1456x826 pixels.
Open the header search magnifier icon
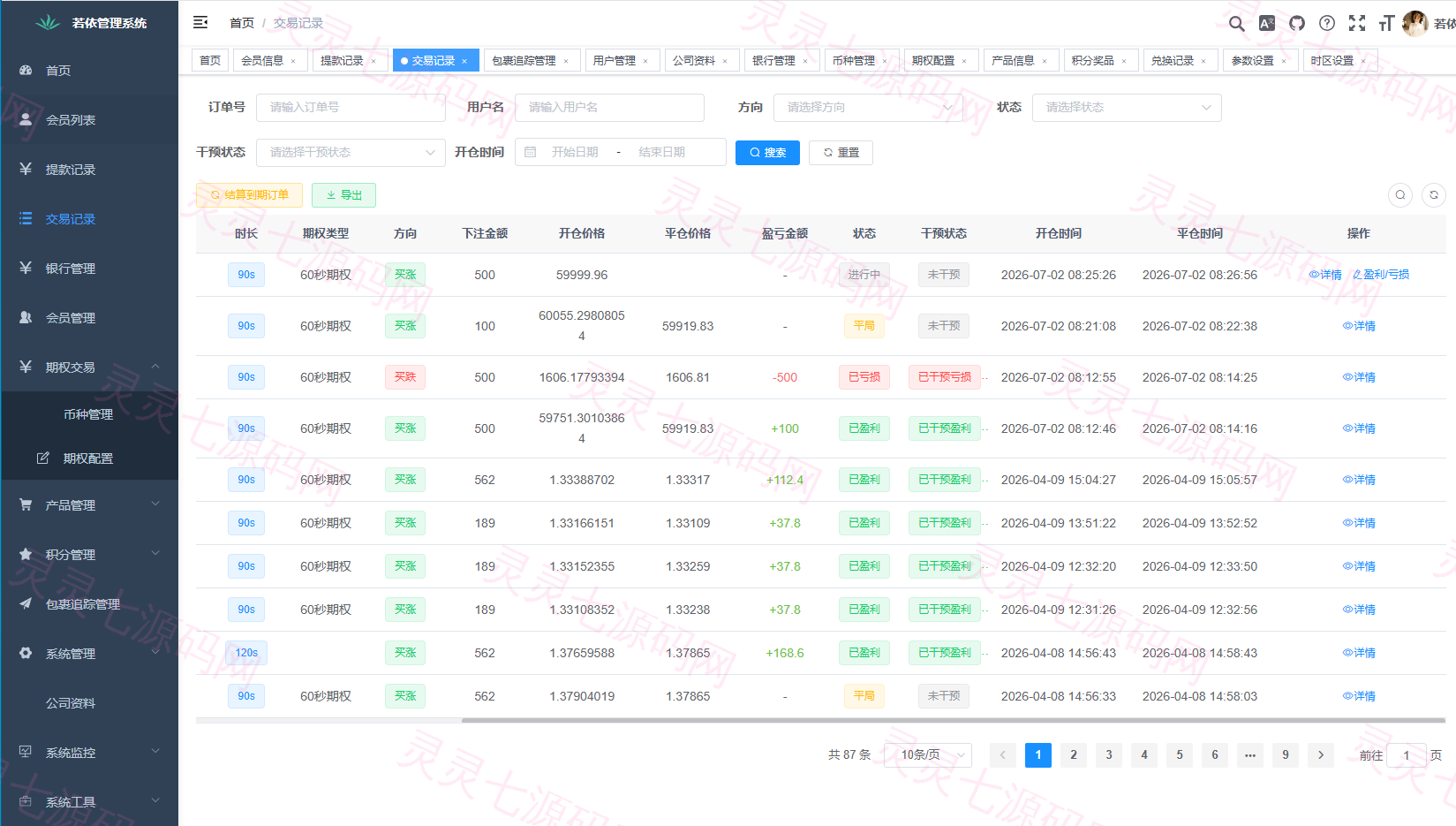[1237, 24]
